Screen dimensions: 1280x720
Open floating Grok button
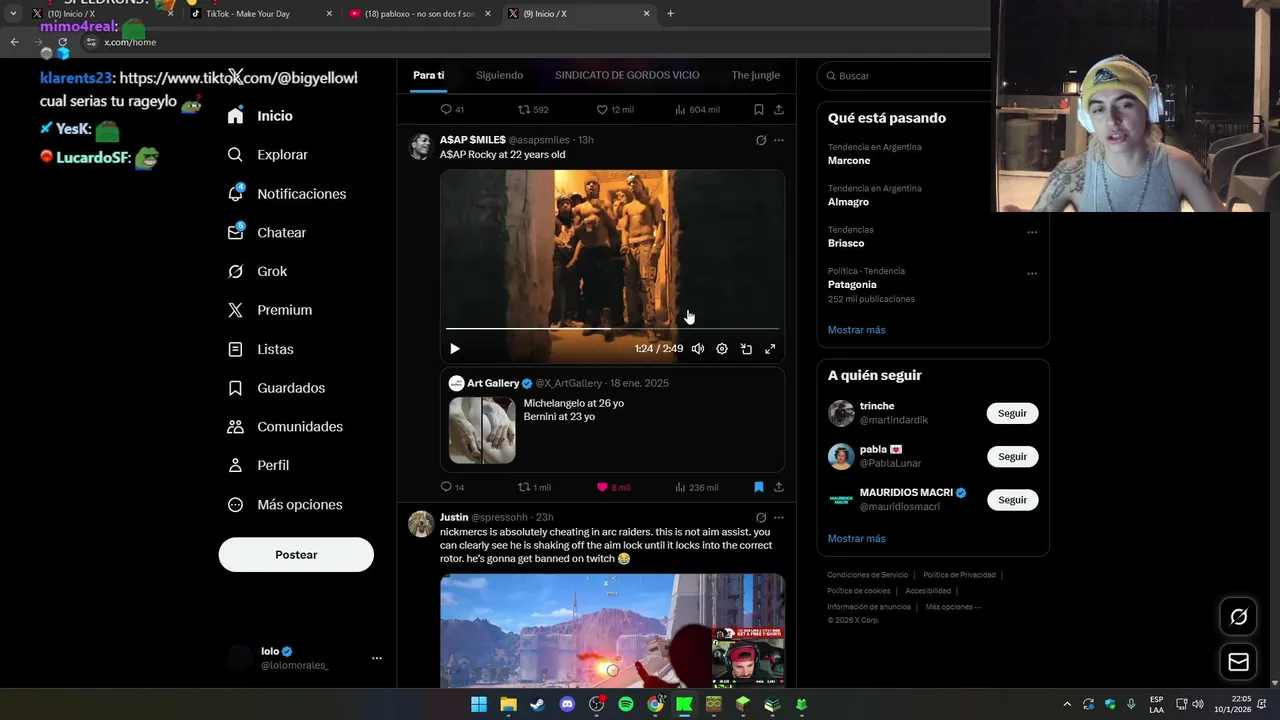[x=1238, y=617]
